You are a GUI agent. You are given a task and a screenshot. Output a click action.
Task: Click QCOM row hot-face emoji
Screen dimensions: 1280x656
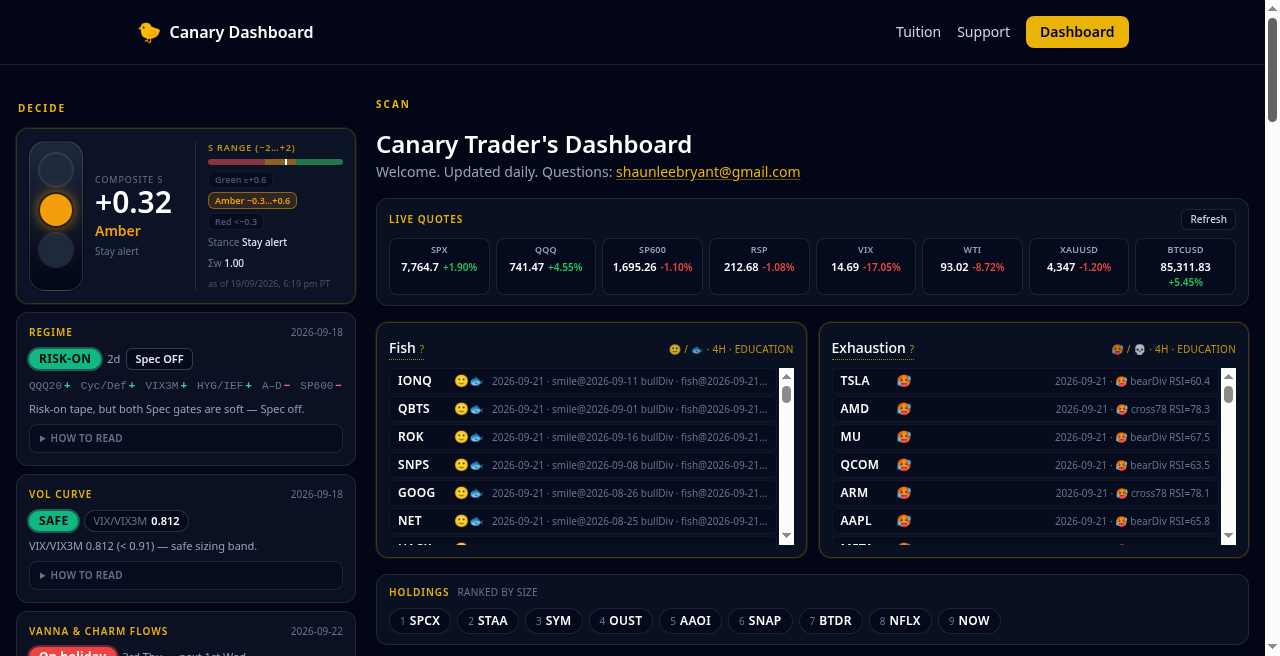(x=904, y=465)
